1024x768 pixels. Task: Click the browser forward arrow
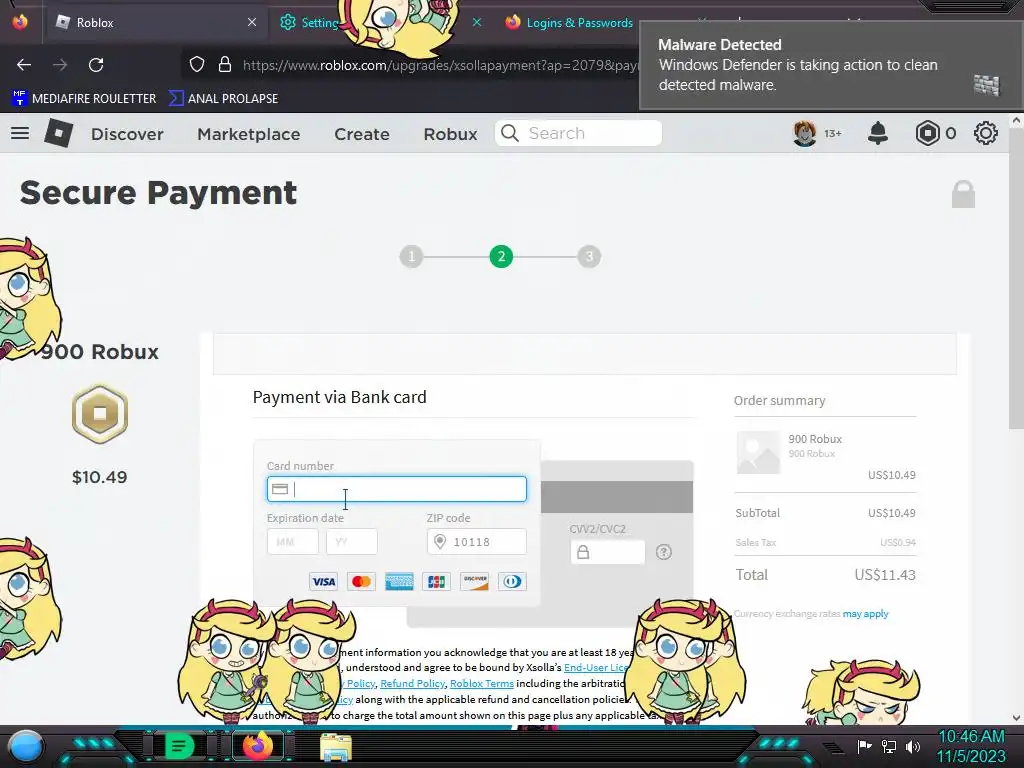pos(60,65)
